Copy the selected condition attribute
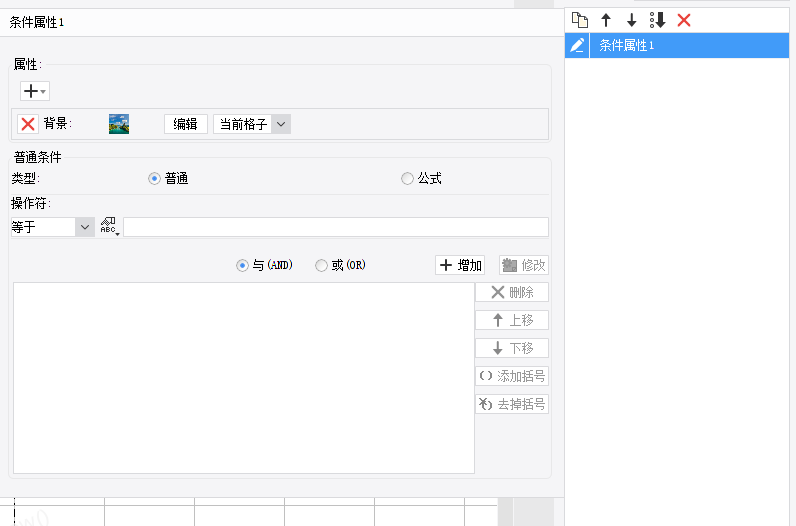This screenshot has height=526, width=796. point(580,20)
